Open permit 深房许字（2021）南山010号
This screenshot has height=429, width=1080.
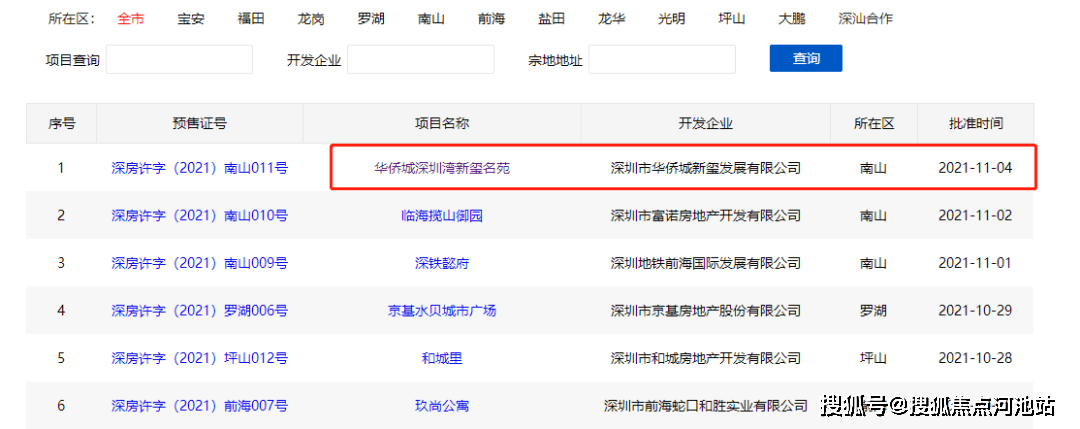click(x=199, y=215)
